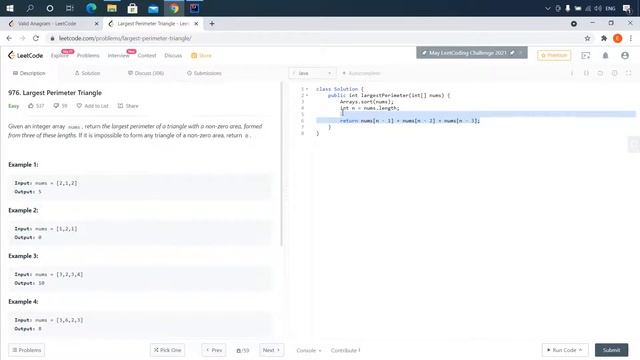Go to the Prev problem
Screen dimensions: 640x360
click(214, 350)
